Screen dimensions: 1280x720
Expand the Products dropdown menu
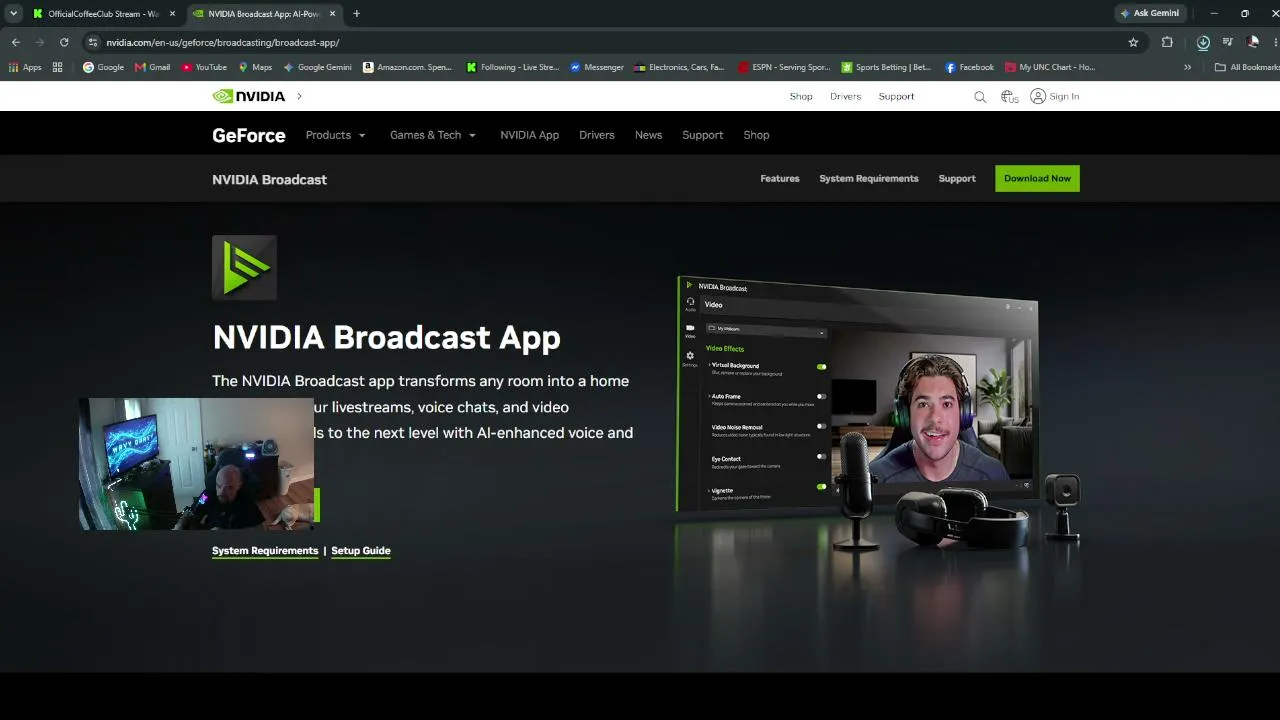click(336, 135)
